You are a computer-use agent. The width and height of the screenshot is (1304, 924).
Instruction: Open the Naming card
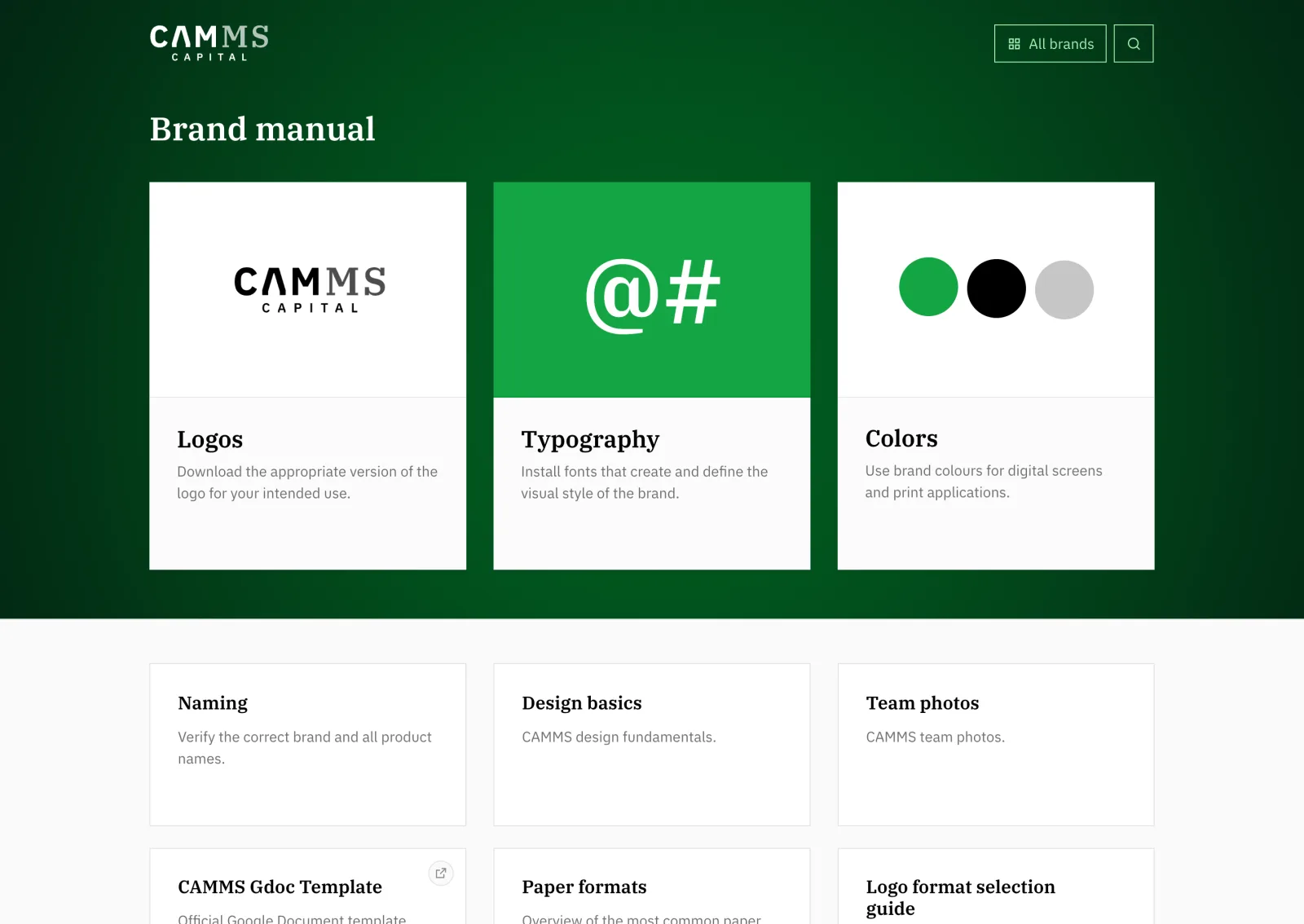(x=308, y=745)
